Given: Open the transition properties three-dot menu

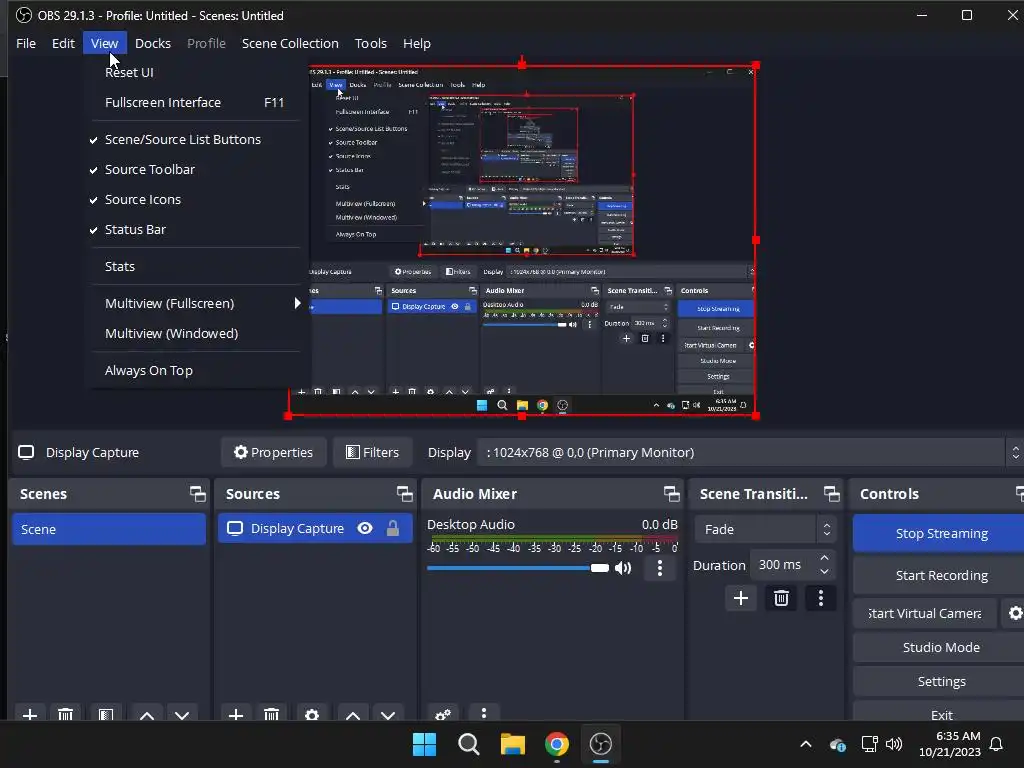Looking at the screenshot, I should click(x=821, y=598).
